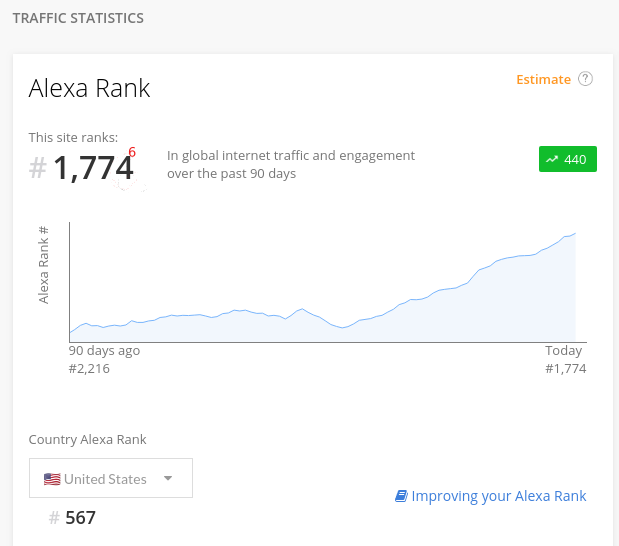Click the 'This site ranks:' label
This screenshot has width=619, height=546.
(73, 137)
